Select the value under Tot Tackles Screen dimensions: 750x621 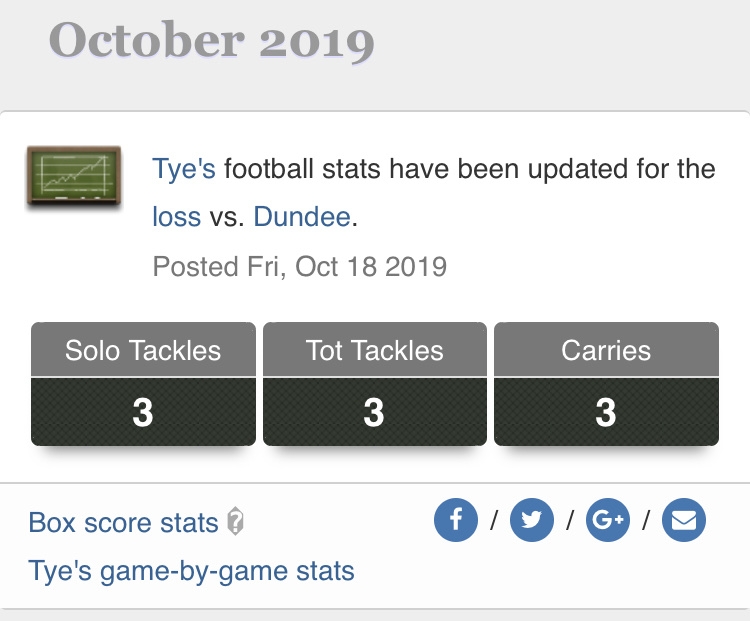375,412
